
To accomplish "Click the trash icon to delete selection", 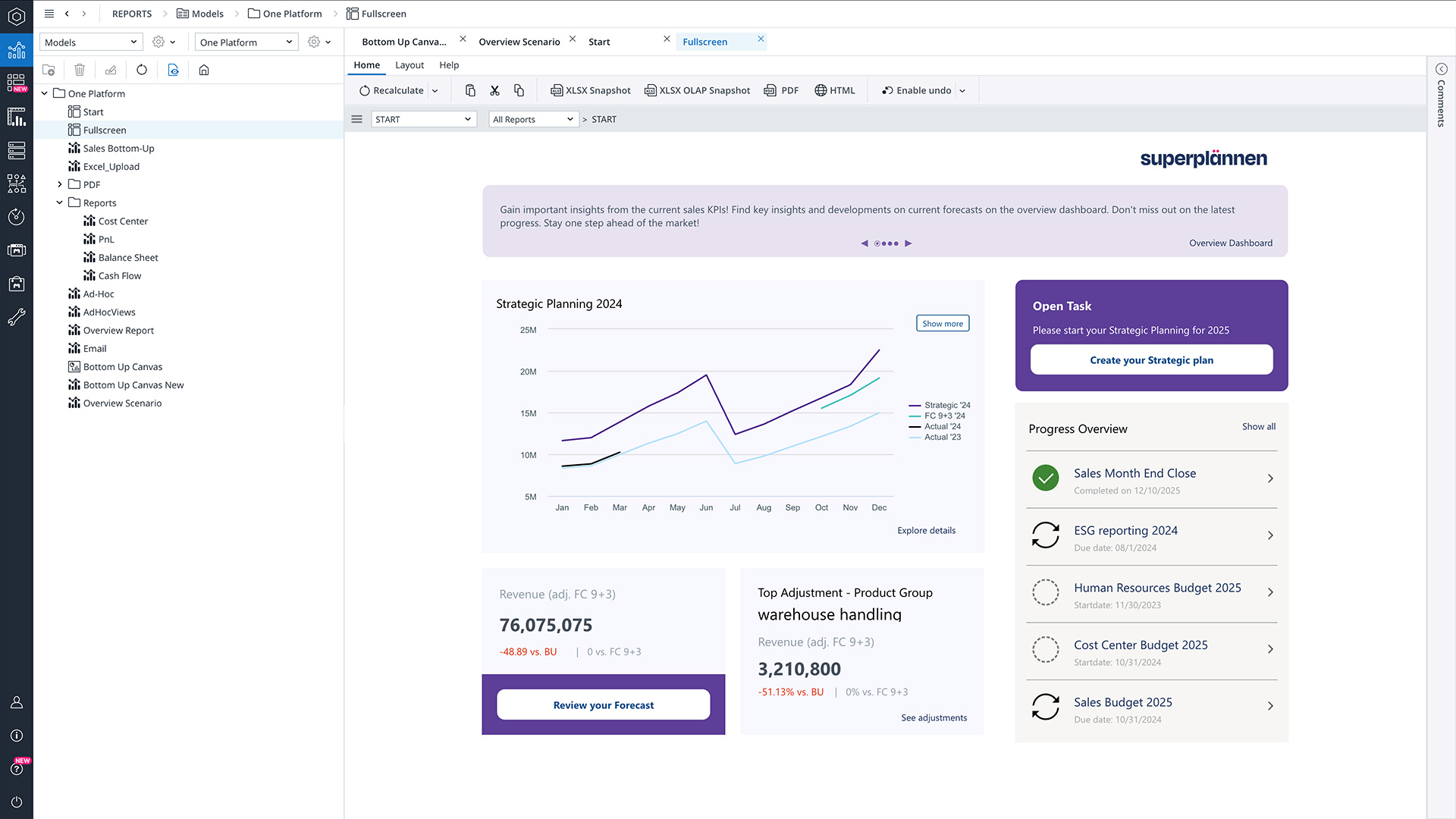I will pyautogui.click(x=80, y=70).
